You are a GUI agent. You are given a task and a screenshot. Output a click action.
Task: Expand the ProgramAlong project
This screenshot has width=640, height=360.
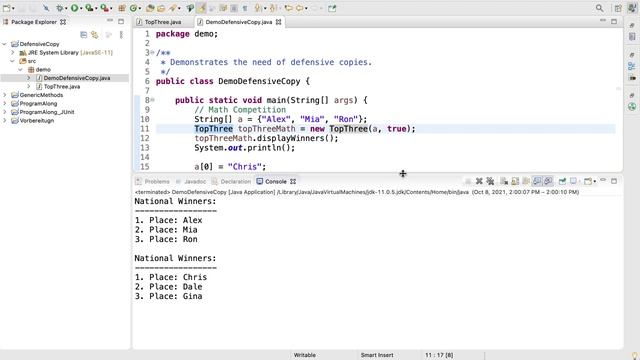[4, 103]
